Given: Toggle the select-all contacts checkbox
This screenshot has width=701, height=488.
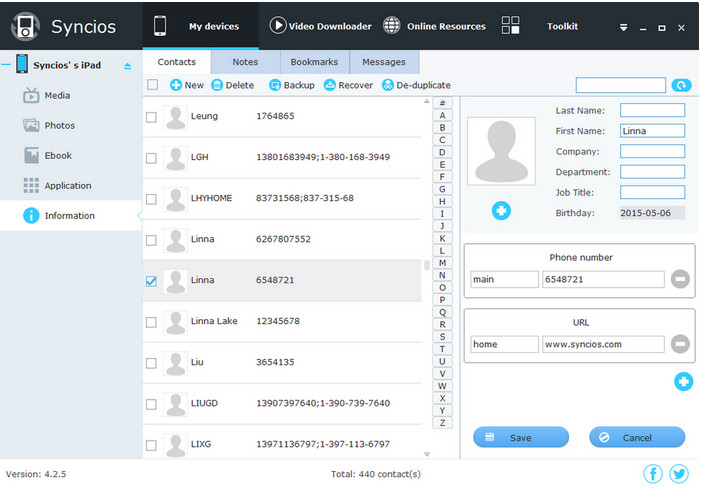Looking at the screenshot, I should 152,84.
